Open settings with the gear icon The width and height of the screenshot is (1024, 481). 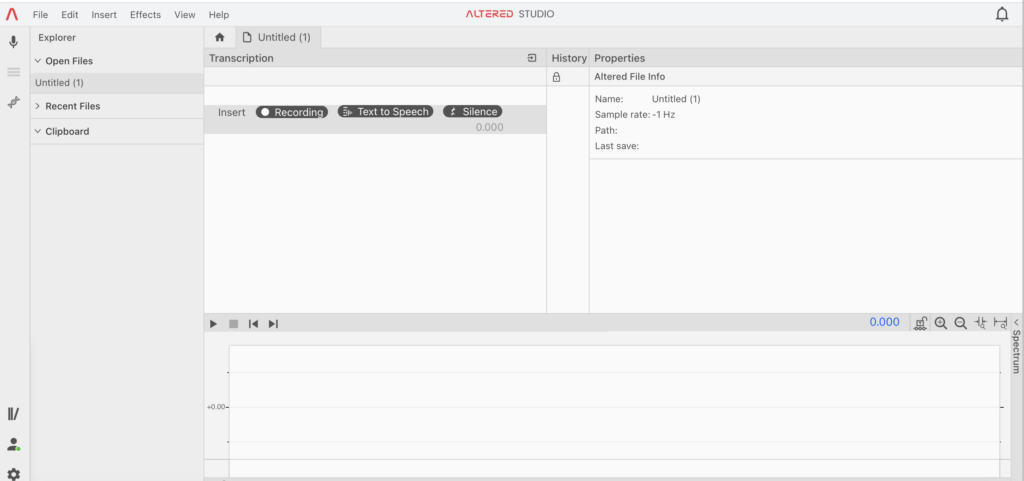[x=14, y=474]
